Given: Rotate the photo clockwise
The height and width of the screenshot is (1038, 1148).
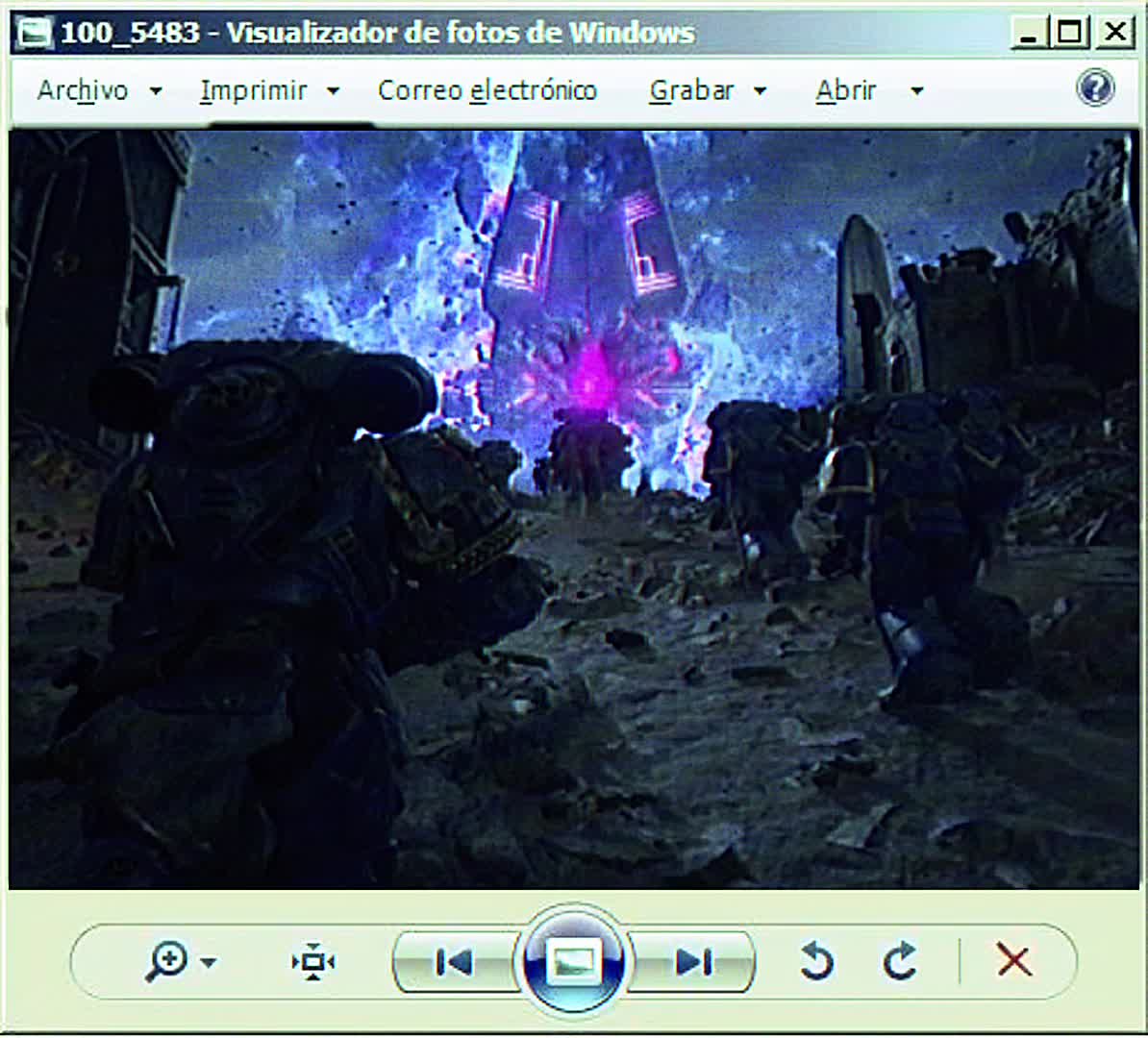Looking at the screenshot, I should tap(900, 960).
